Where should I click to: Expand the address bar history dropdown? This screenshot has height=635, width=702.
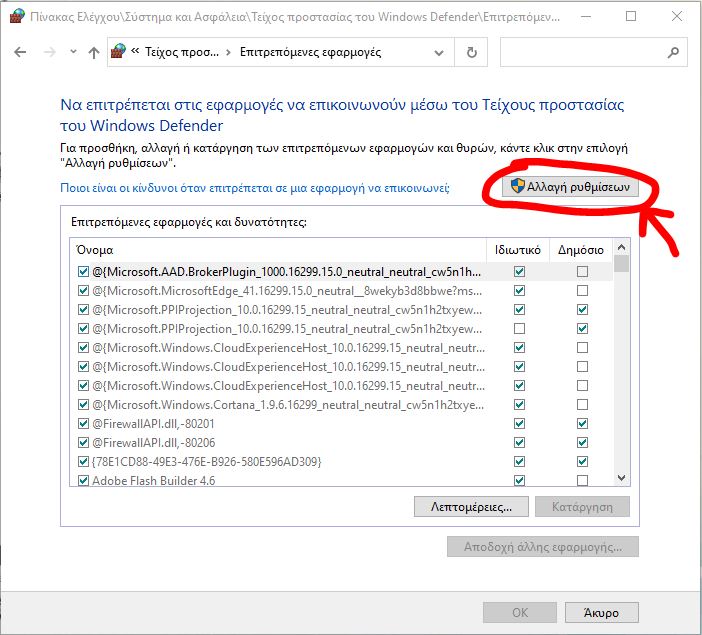[x=439, y=53]
